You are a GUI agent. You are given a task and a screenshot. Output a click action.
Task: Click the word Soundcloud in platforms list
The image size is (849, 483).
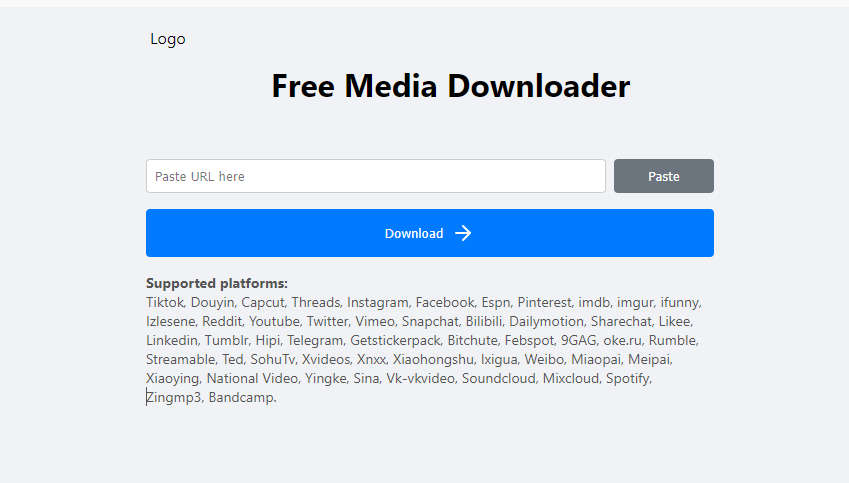tap(498, 378)
